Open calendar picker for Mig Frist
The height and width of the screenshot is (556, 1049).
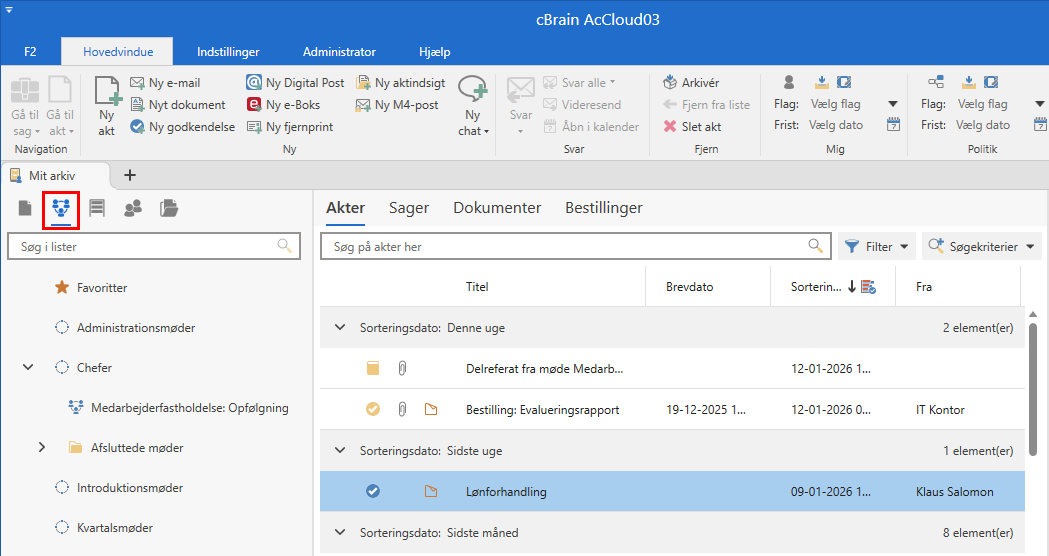[x=893, y=125]
